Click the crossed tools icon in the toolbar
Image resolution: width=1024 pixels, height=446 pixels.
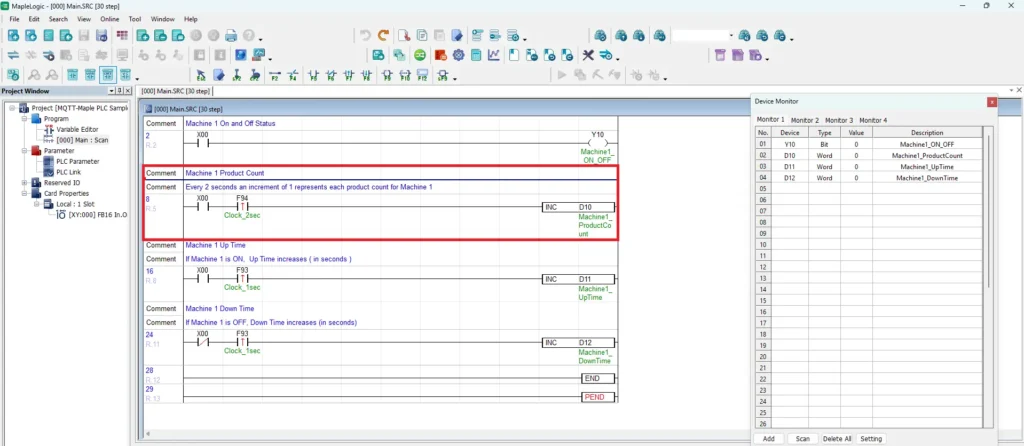(589, 55)
